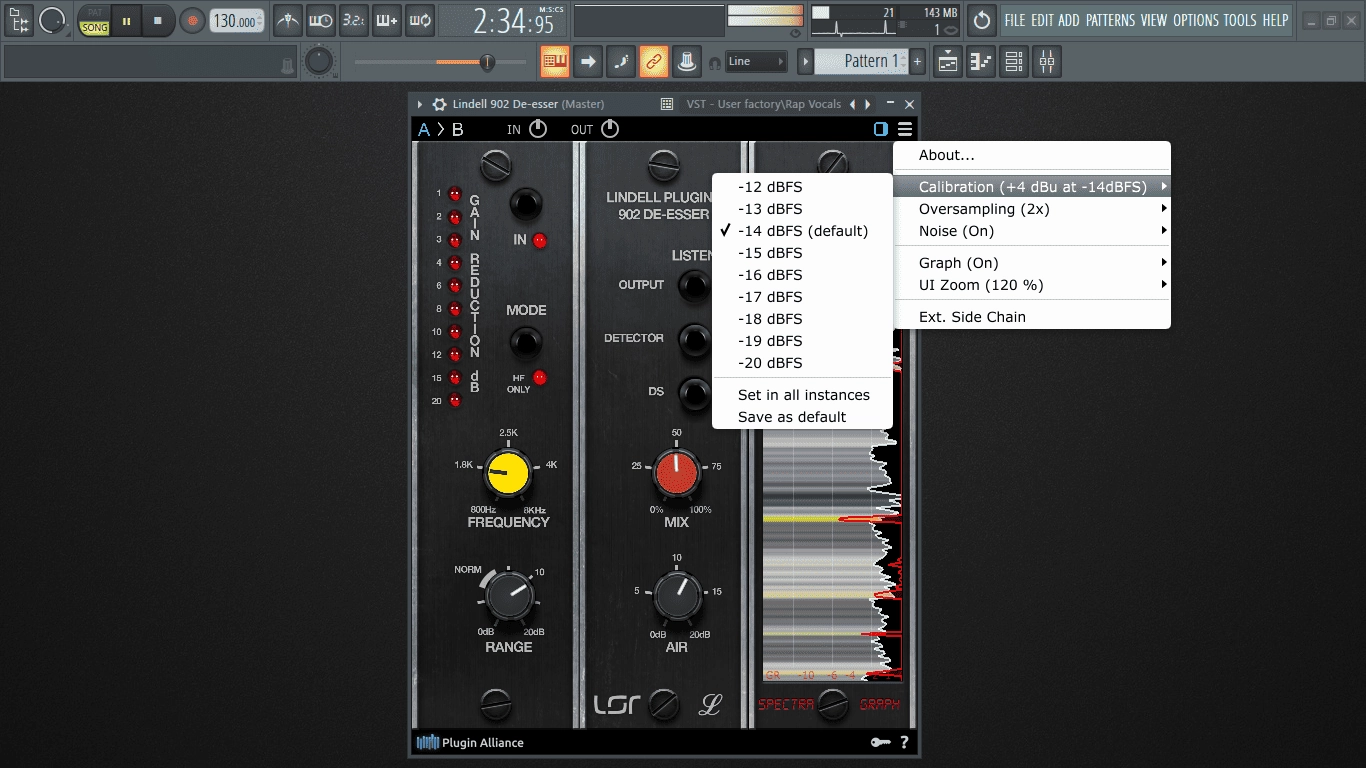
Task: Click the undo history circular arrow icon
Action: click(982, 20)
